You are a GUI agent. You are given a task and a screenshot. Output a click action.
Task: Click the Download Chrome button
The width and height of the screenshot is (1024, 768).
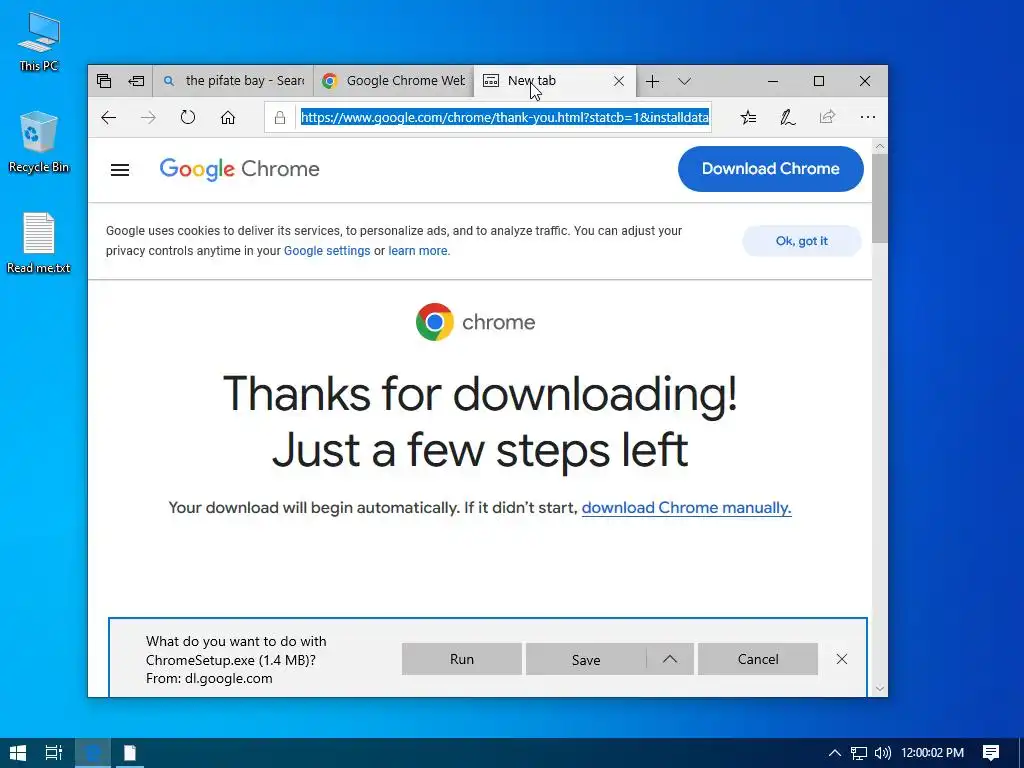771,168
